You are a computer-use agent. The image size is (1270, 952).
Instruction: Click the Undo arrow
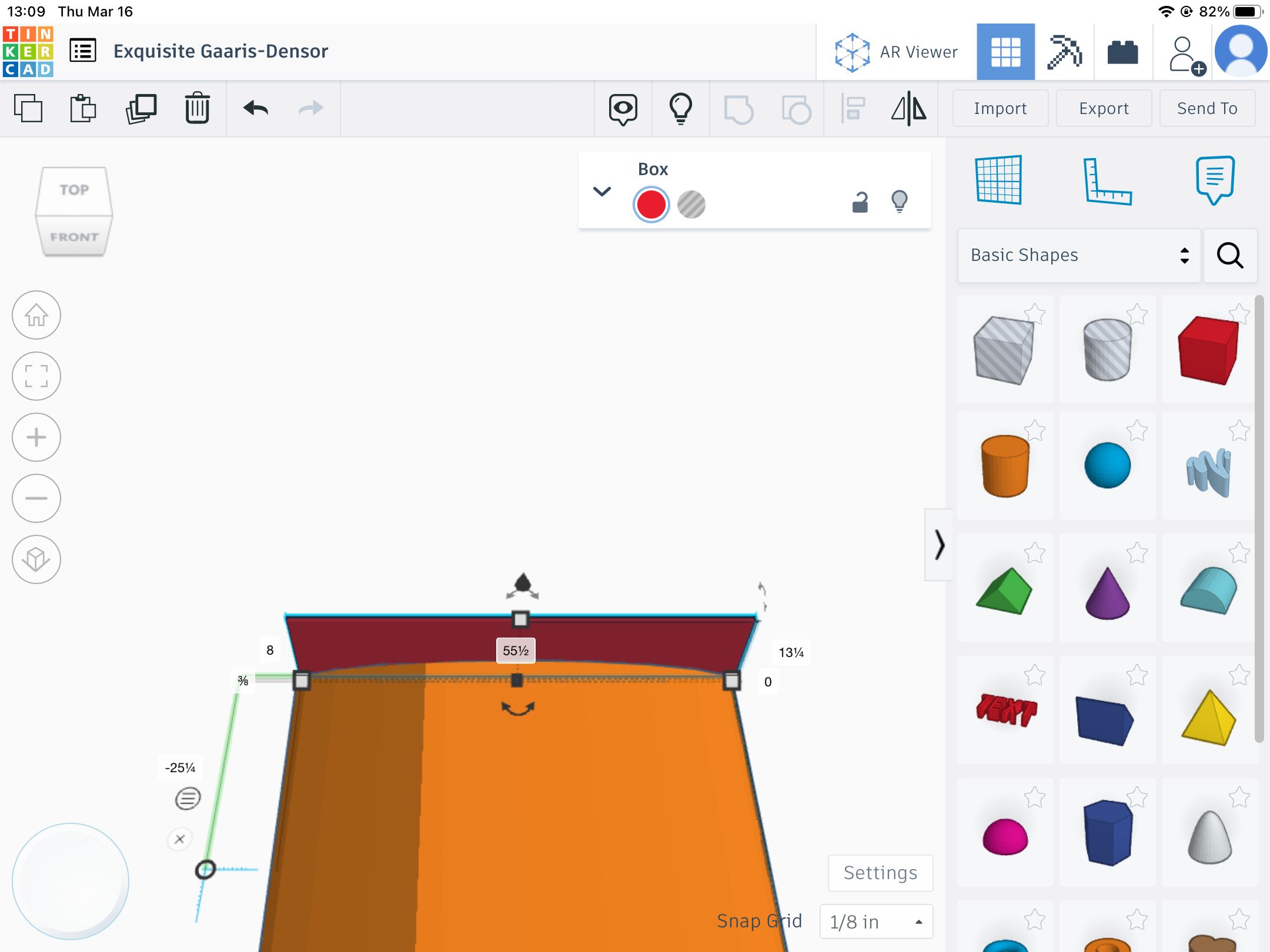[x=256, y=109]
